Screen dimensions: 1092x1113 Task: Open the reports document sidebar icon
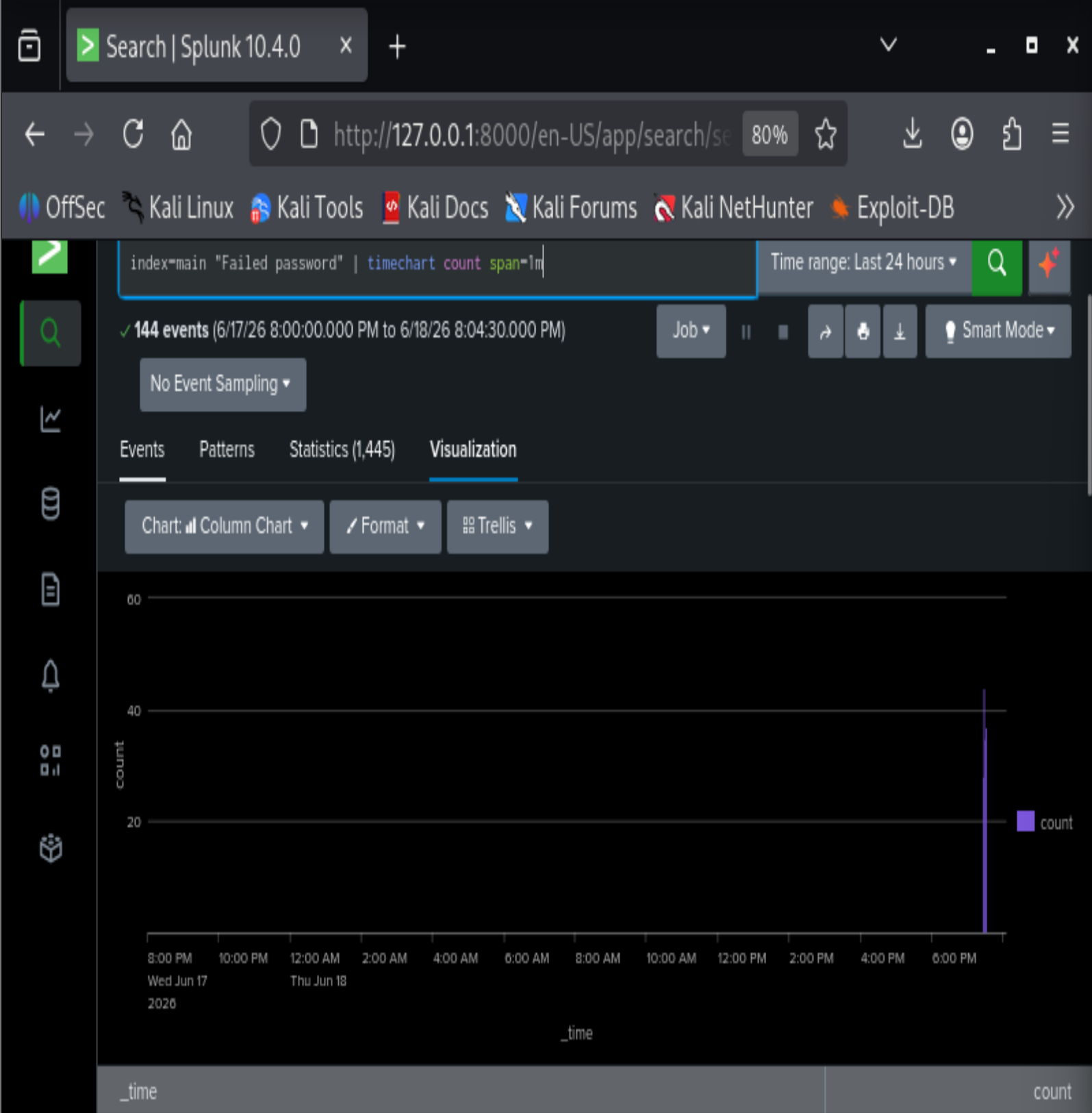coord(51,590)
